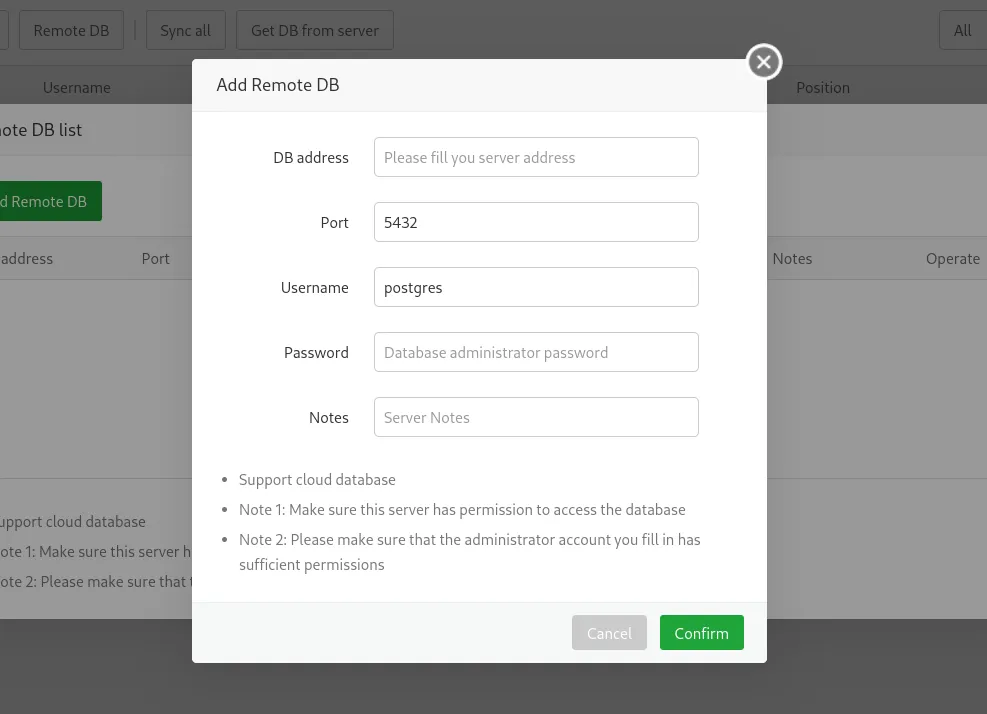Close the Add Remote DB dialog
987x714 pixels.
coord(764,62)
